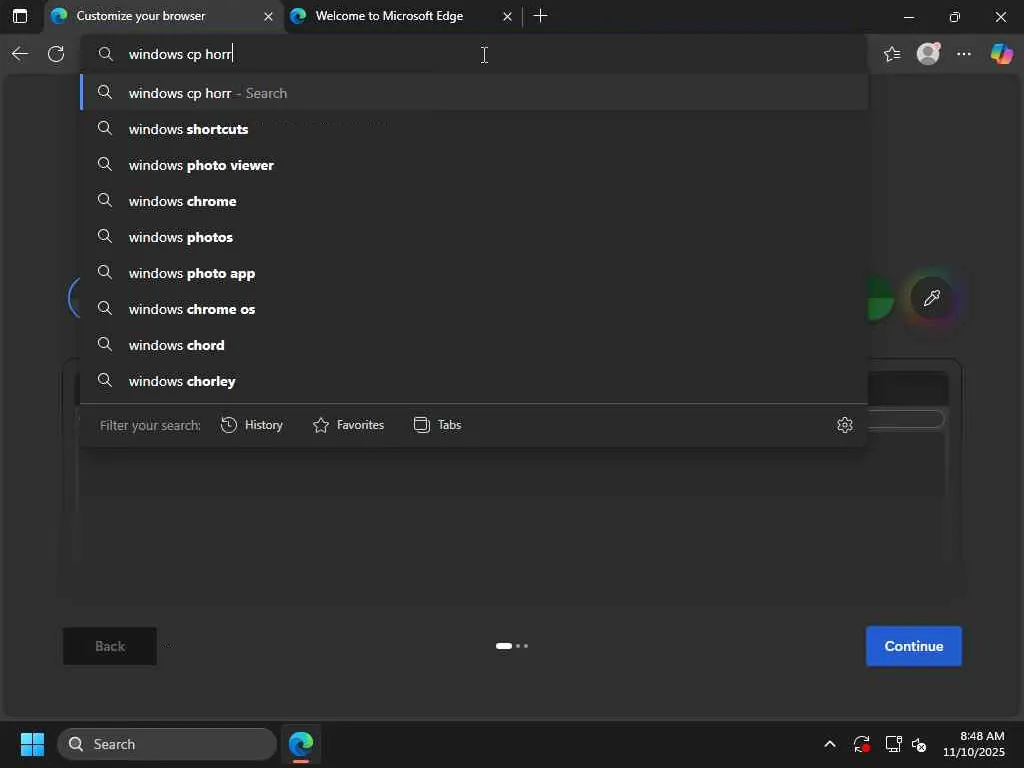The height and width of the screenshot is (768, 1024).
Task: Click the Back button
Action: [x=110, y=645]
